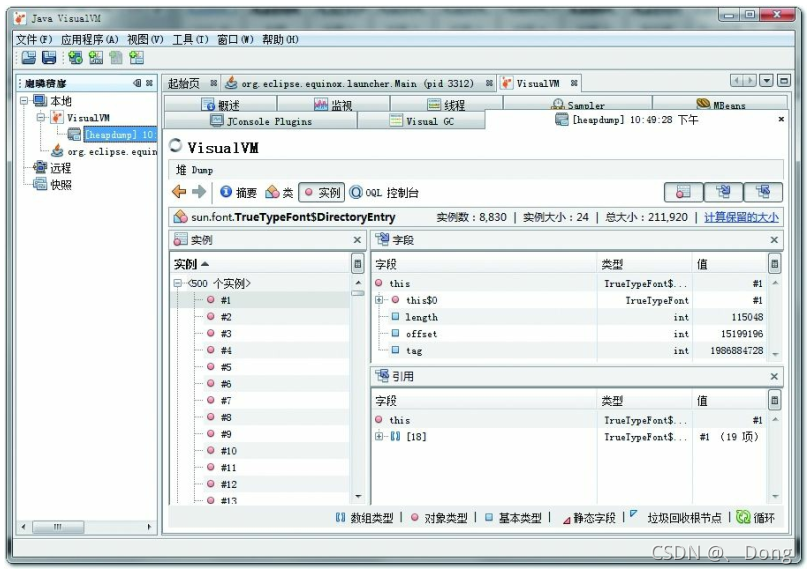The height and width of the screenshot is (574, 807).
Task: Open the 类 classes view
Action: click(279, 193)
